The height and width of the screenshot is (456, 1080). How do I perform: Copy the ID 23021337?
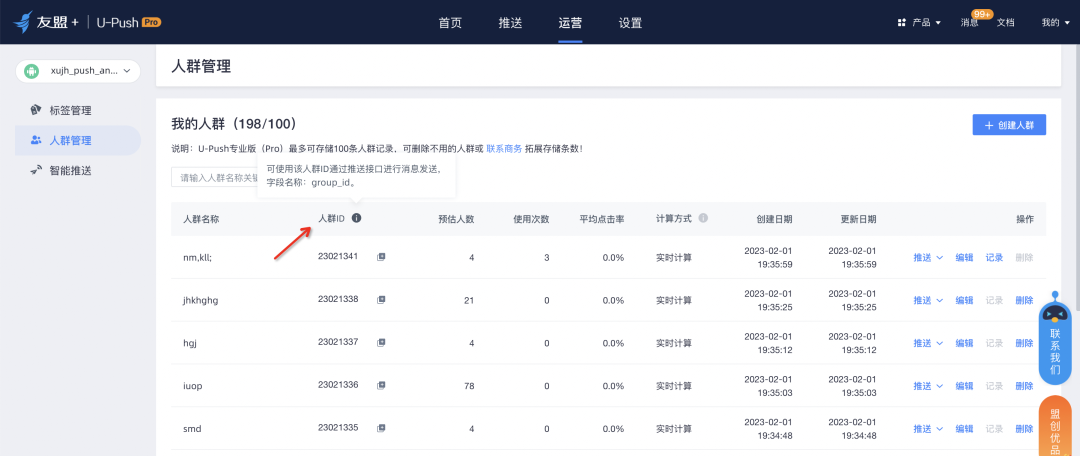pyautogui.click(x=381, y=342)
